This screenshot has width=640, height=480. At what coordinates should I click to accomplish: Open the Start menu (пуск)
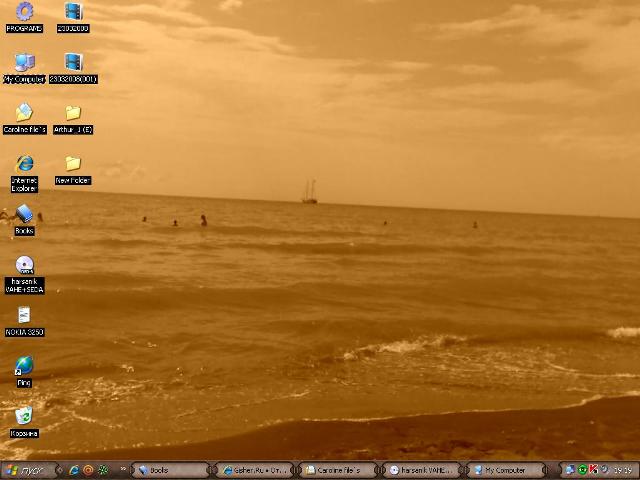(x=26, y=470)
